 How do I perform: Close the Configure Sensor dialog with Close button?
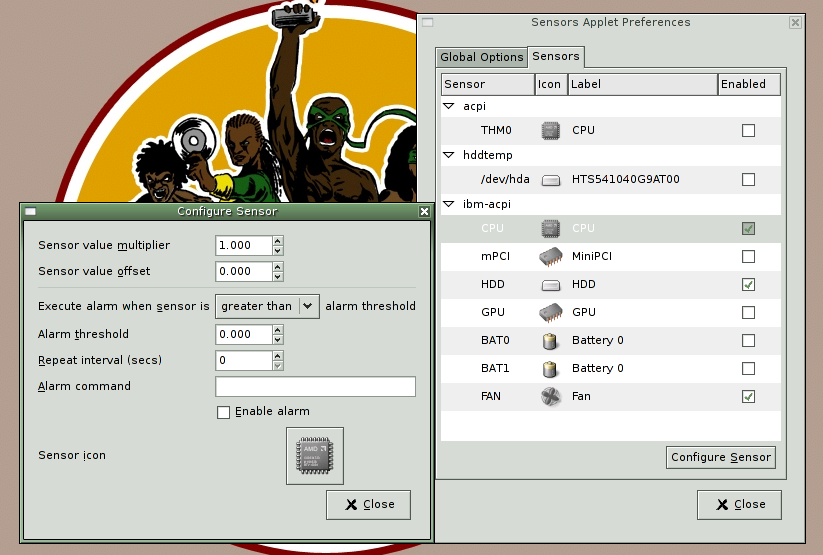click(x=368, y=504)
